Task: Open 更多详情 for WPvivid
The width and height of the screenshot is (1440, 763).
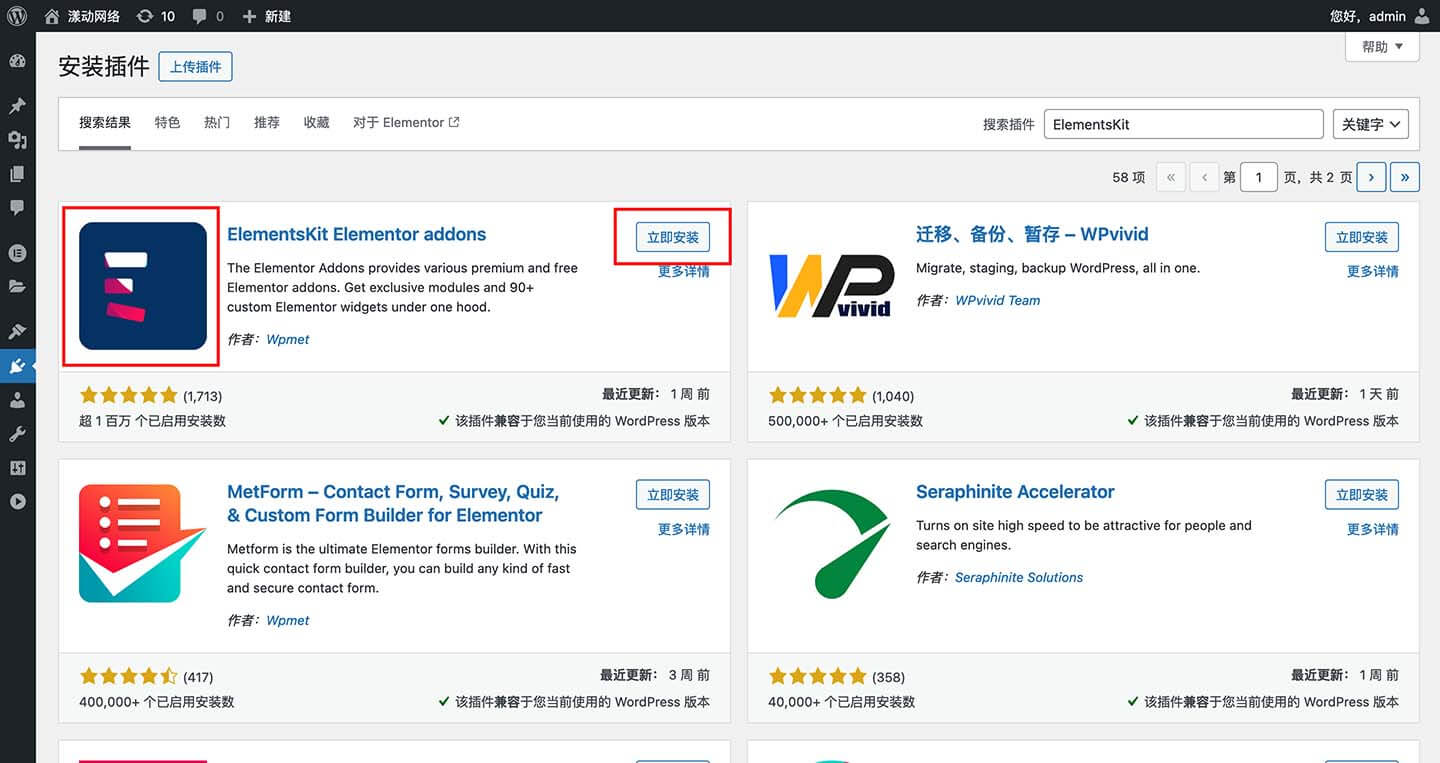Action: [1373, 271]
